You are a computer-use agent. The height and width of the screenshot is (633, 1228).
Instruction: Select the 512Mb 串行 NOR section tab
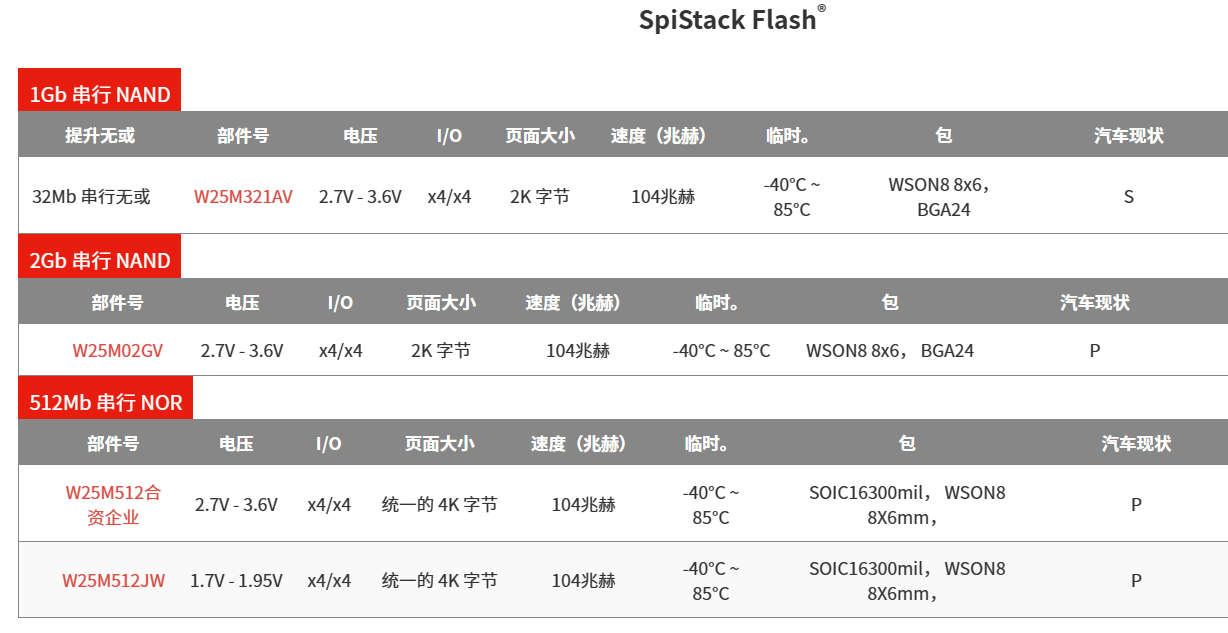click(106, 403)
